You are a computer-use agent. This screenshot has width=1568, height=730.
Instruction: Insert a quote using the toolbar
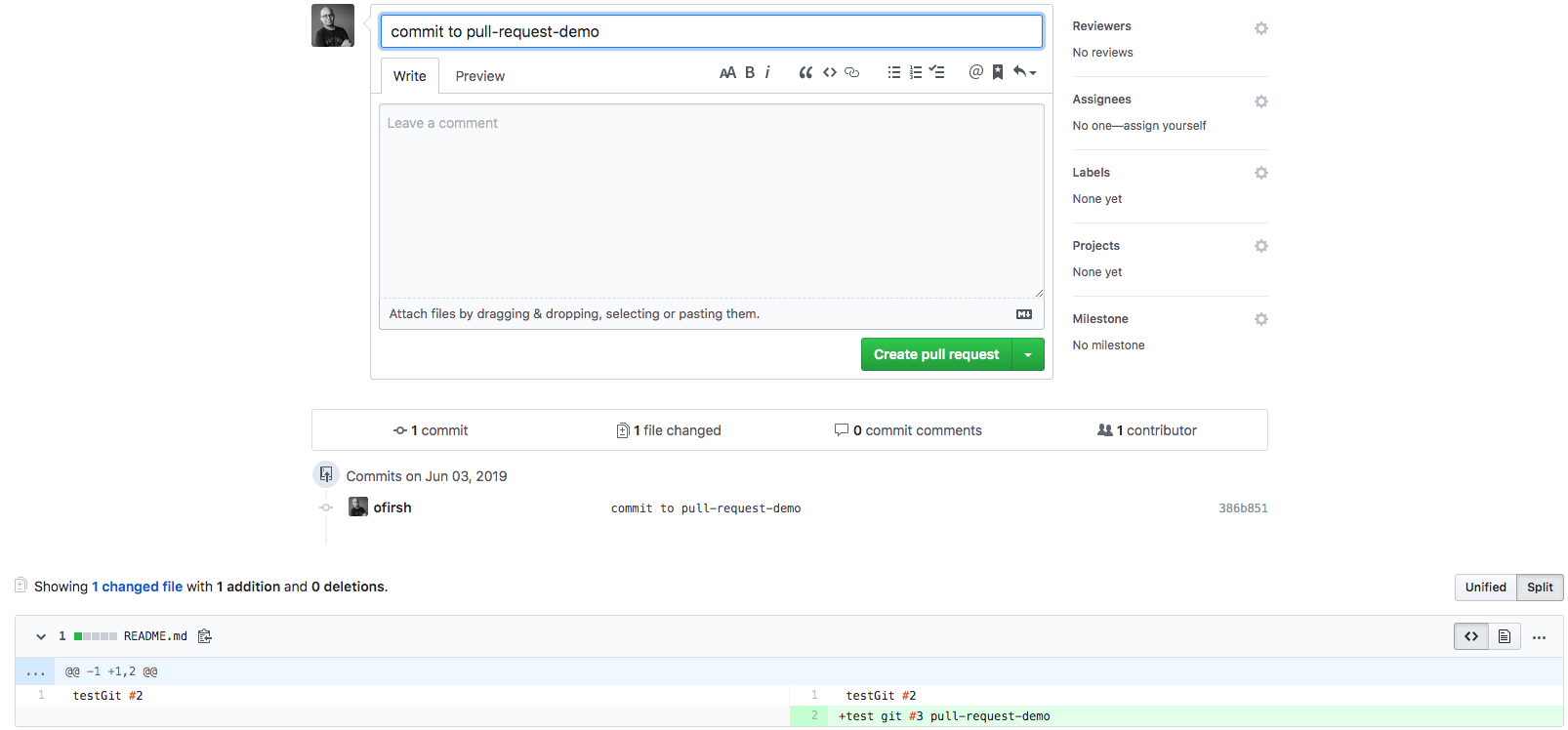(x=805, y=72)
